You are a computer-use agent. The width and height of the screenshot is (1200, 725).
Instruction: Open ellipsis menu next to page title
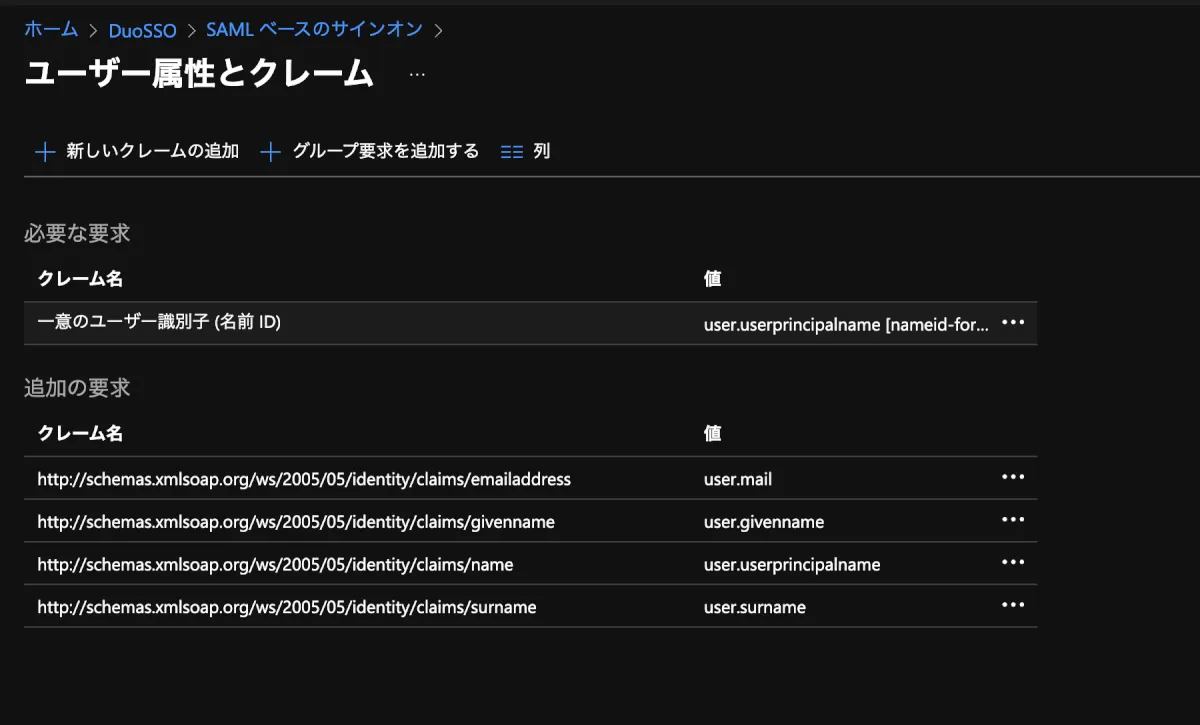417,75
